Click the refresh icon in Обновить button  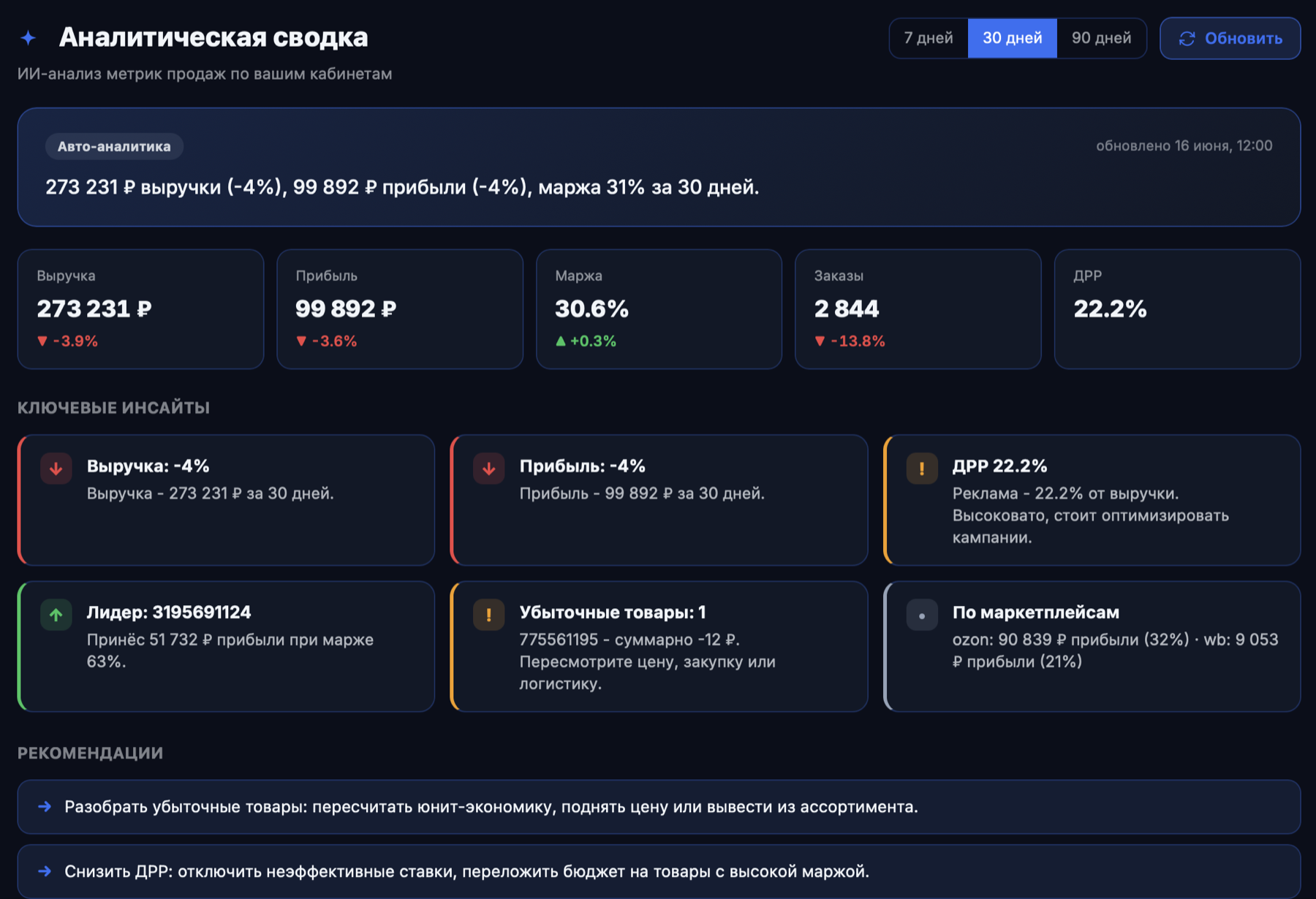(1187, 39)
